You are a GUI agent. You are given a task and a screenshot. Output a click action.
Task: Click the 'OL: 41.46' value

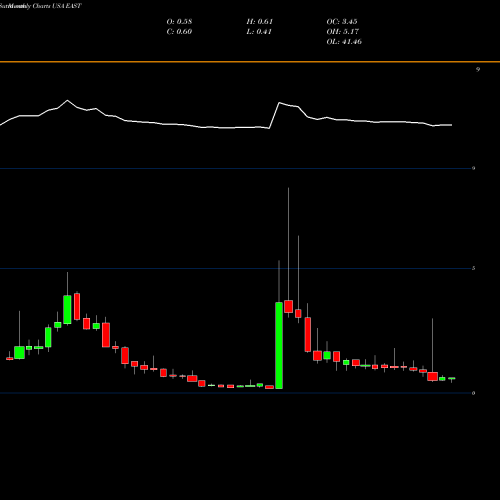(344, 42)
